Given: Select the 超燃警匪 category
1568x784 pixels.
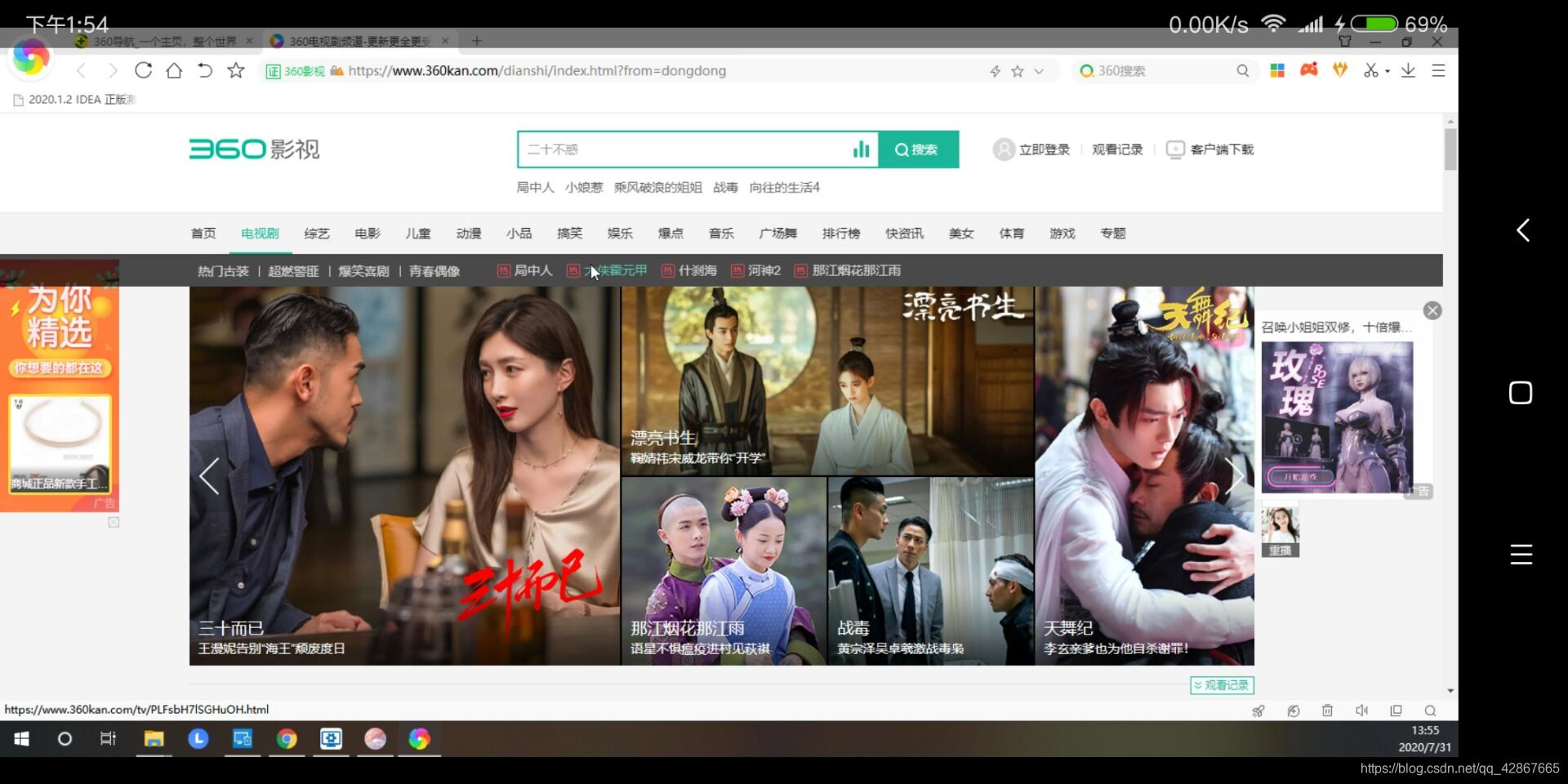Looking at the screenshot, I should [293, 271].
